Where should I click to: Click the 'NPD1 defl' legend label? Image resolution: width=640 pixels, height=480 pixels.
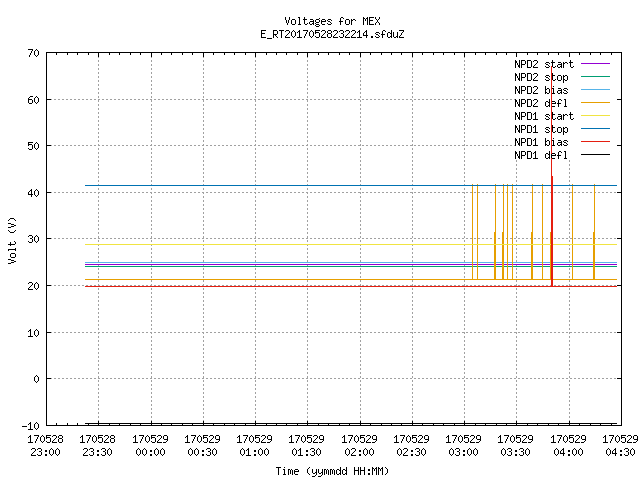pyautogui.click(x=541, y=156)
